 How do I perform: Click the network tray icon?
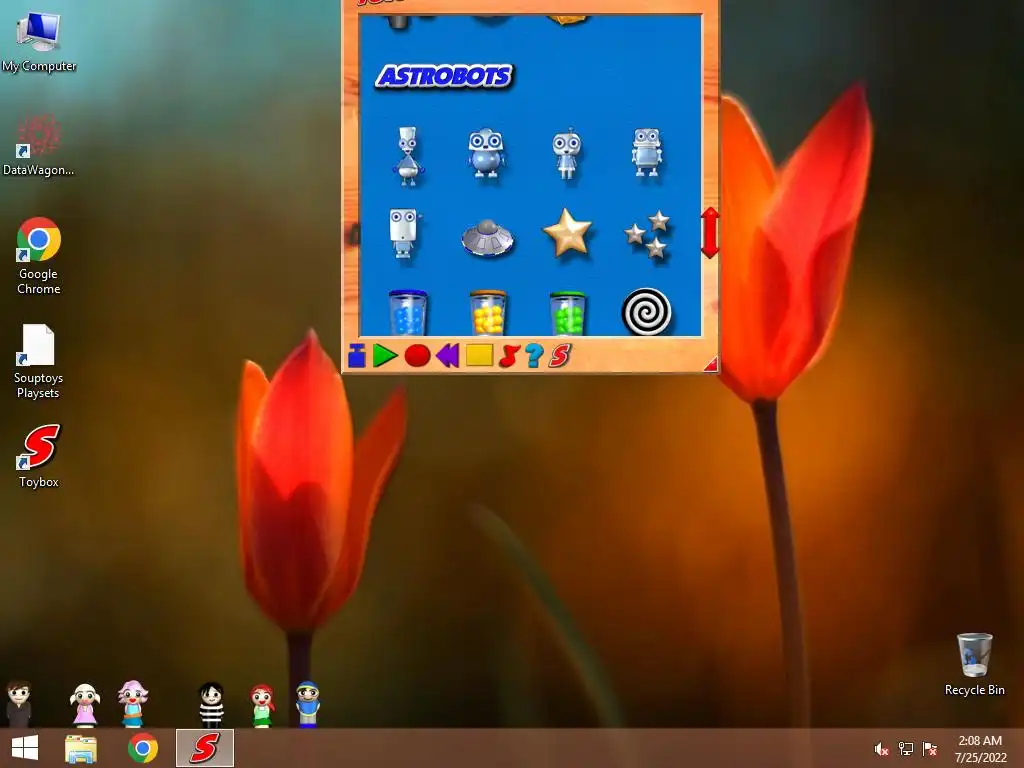906,749
